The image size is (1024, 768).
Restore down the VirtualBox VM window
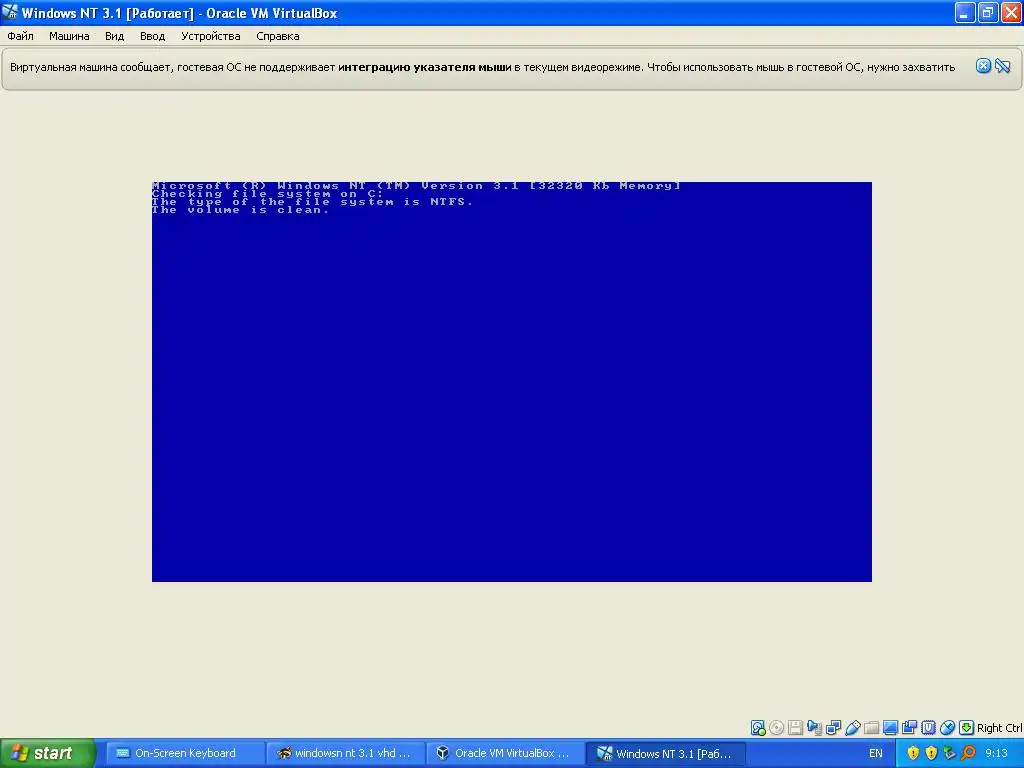[987, 12]
